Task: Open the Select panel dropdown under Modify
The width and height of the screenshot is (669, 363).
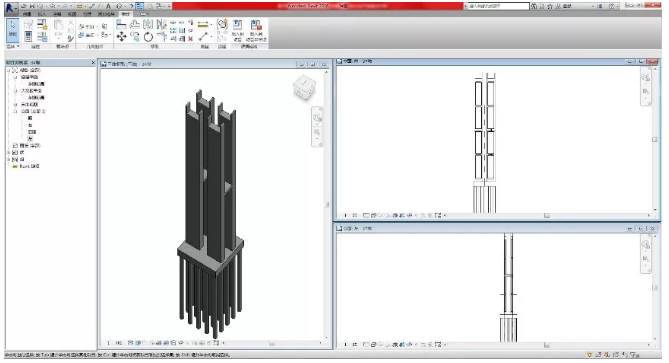Action: coord(12,46)
